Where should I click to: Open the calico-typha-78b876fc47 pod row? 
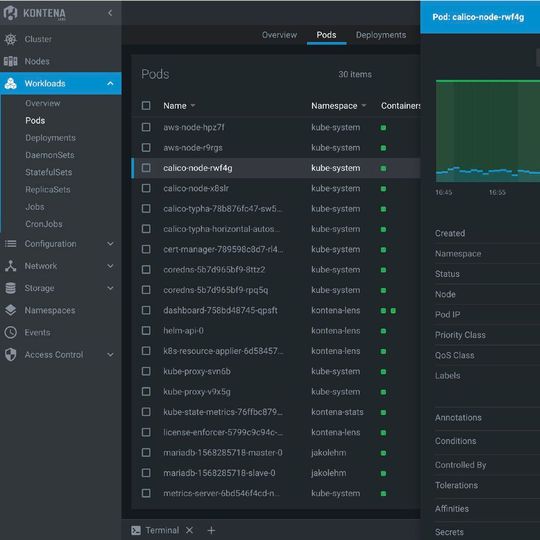click(x=276, y=209)
